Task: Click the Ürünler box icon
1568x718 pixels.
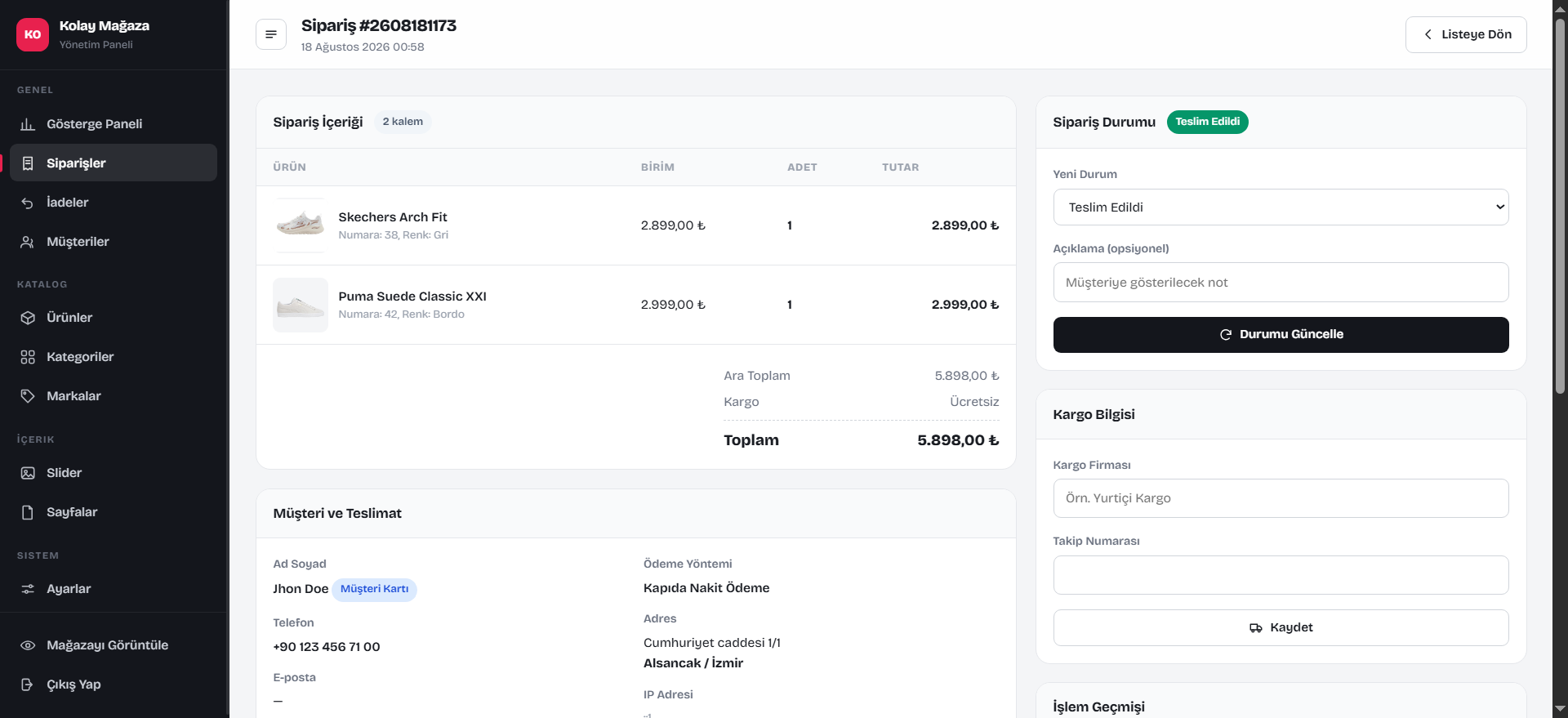Action: [28, 318]
